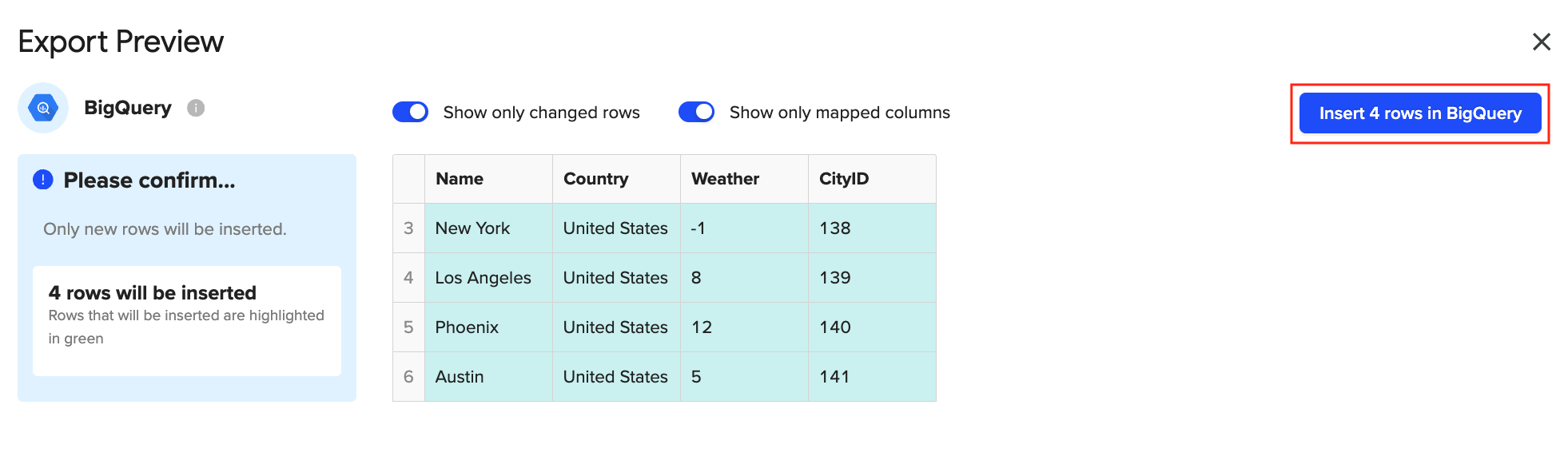Select the Country column header

(x=615, y=179)
